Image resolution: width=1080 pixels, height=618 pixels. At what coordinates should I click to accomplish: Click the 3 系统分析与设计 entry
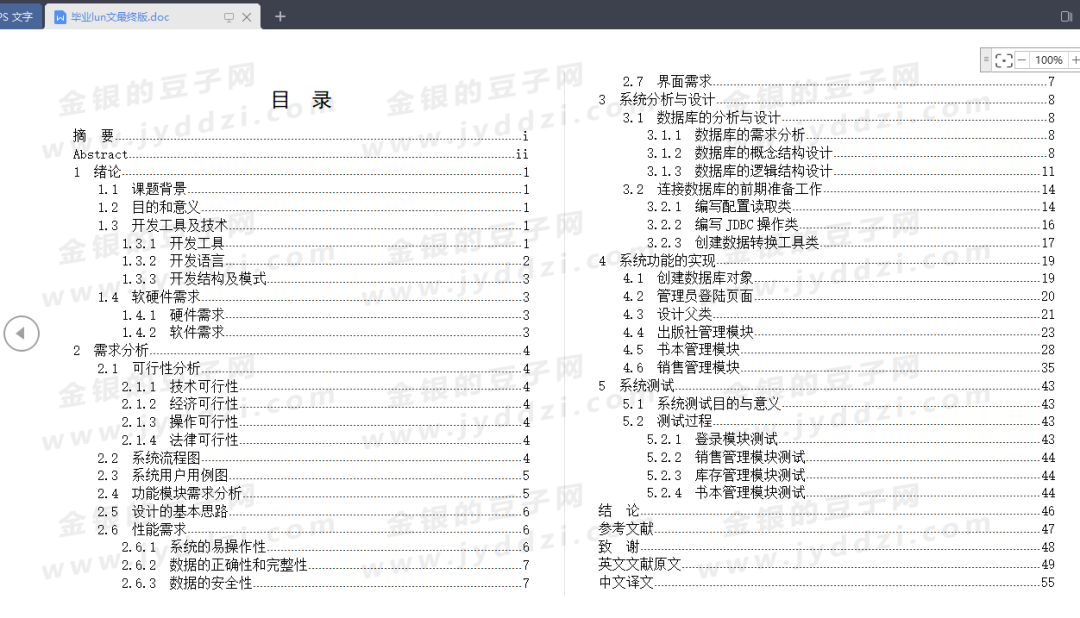pos(827,99)
